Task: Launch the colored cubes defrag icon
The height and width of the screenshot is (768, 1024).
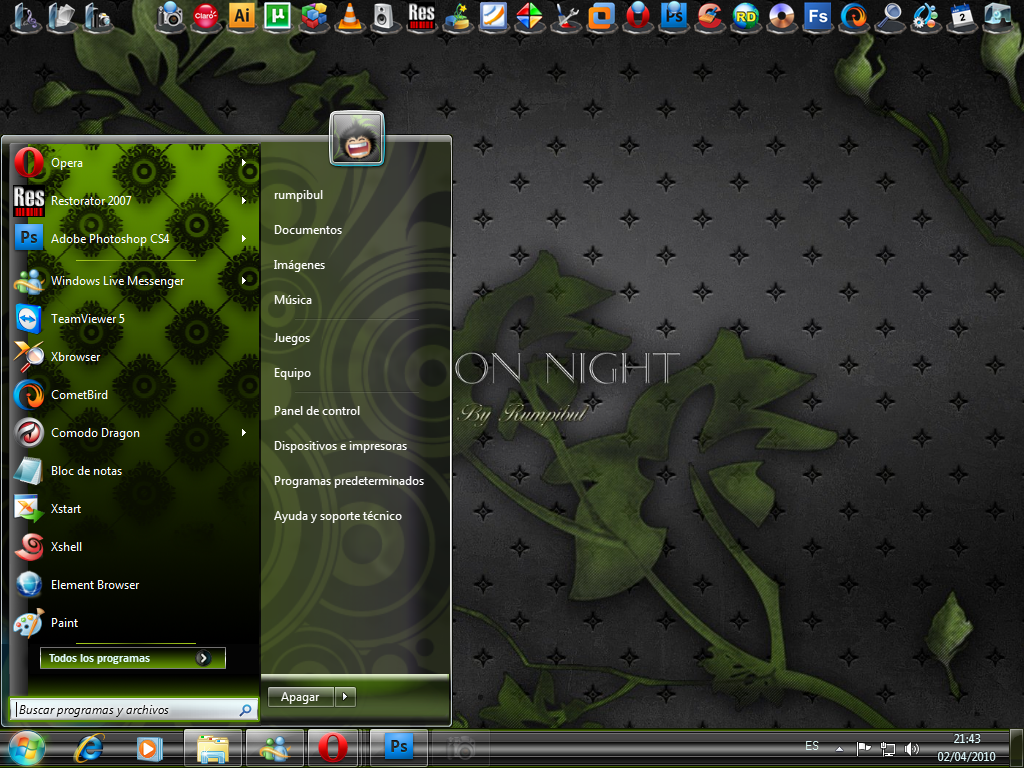Action: tap(313, 17)
